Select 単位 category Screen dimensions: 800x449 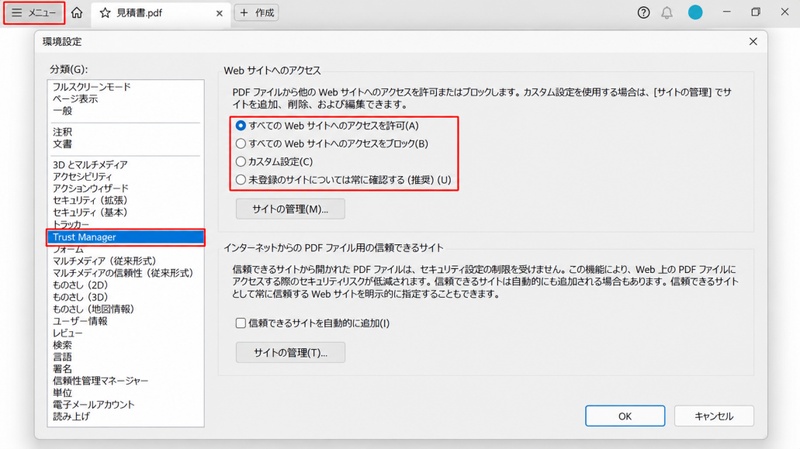pyautogui.click(x=63, y=392)
